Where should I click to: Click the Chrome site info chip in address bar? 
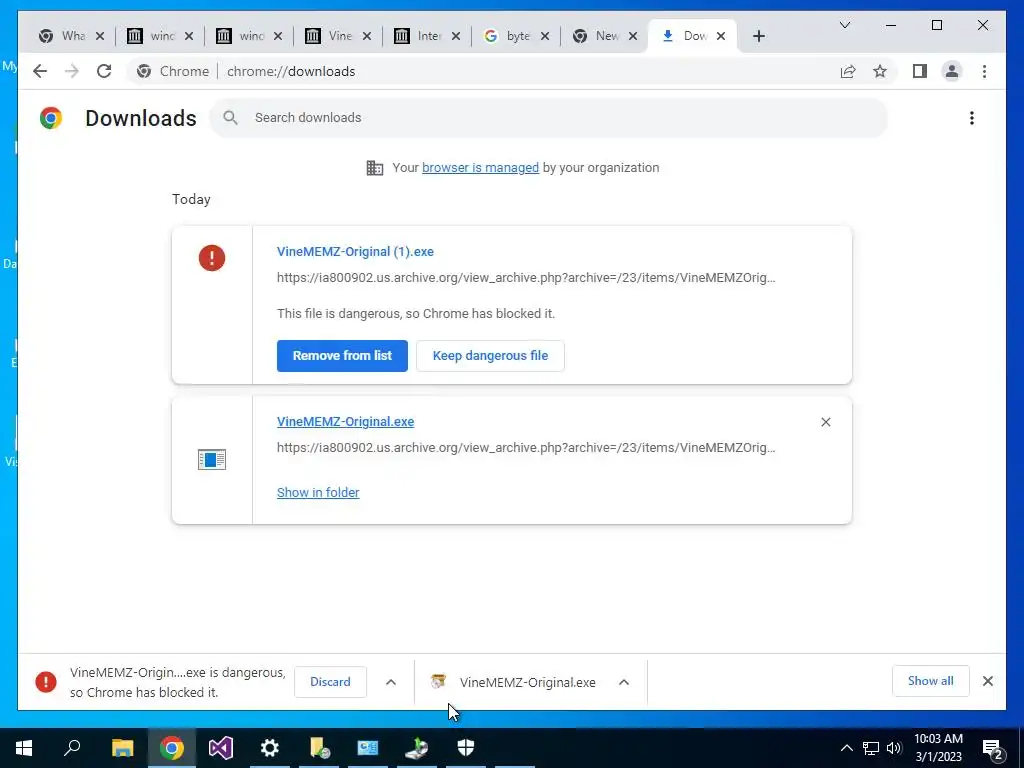click(x=173, y=71)
